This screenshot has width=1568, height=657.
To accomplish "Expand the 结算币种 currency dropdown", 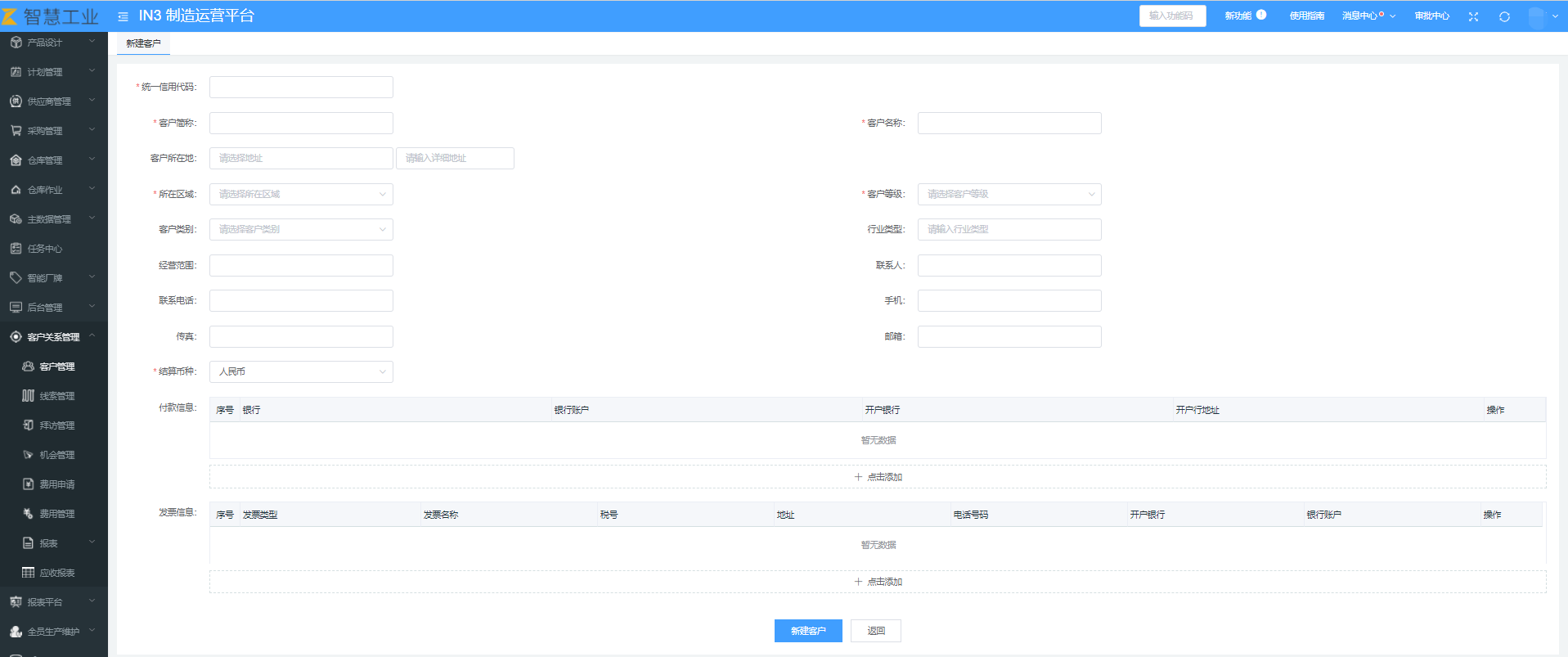I will tap(301, 371).
